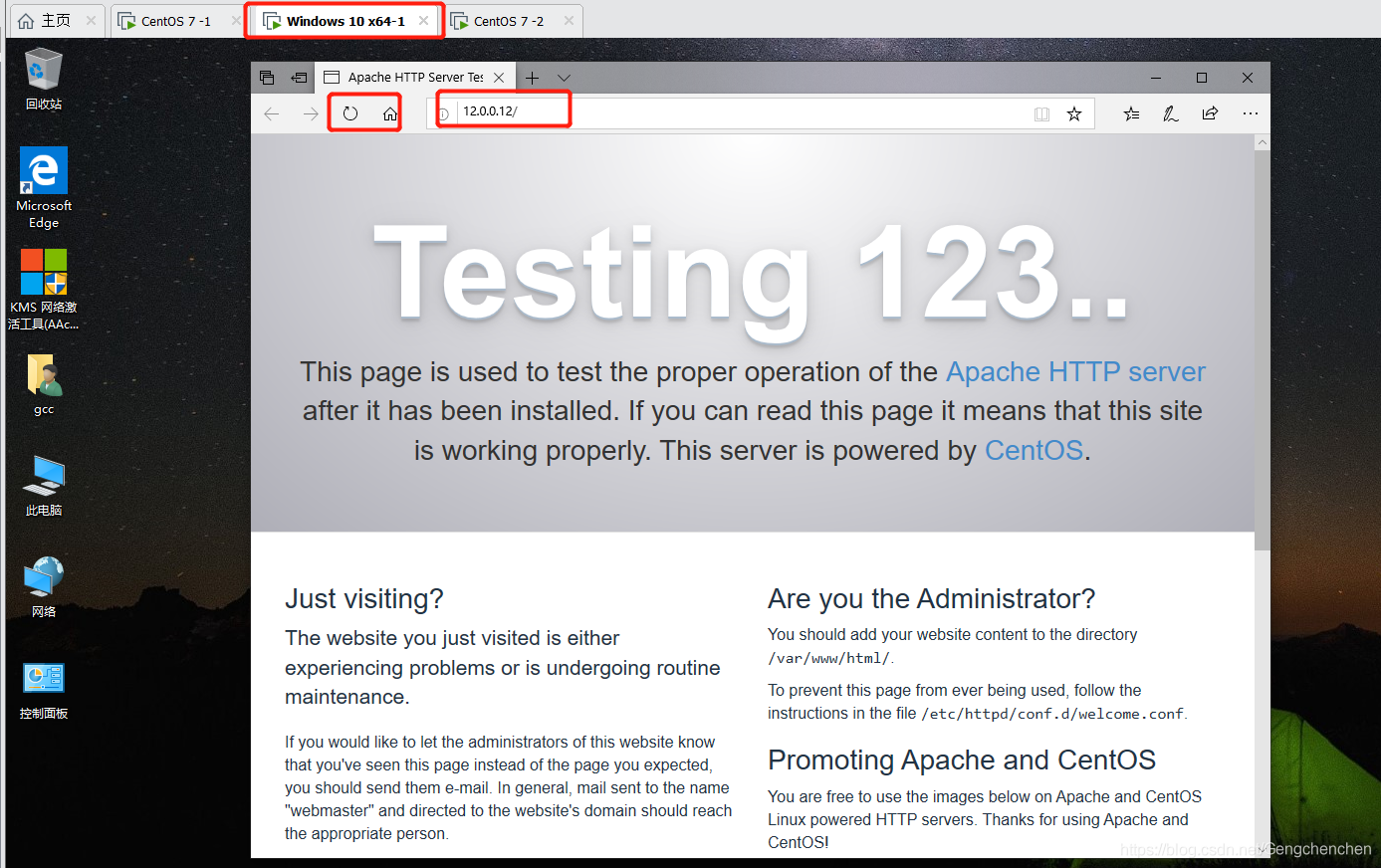Screen dimensions: 1381x868
Task: Share this page icon
Action: [x=1210, y=113]
